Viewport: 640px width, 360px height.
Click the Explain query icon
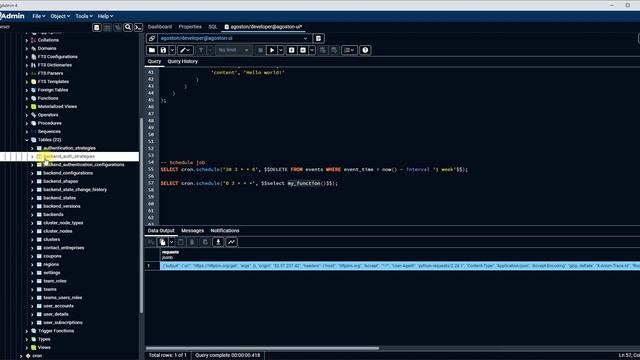291,50
